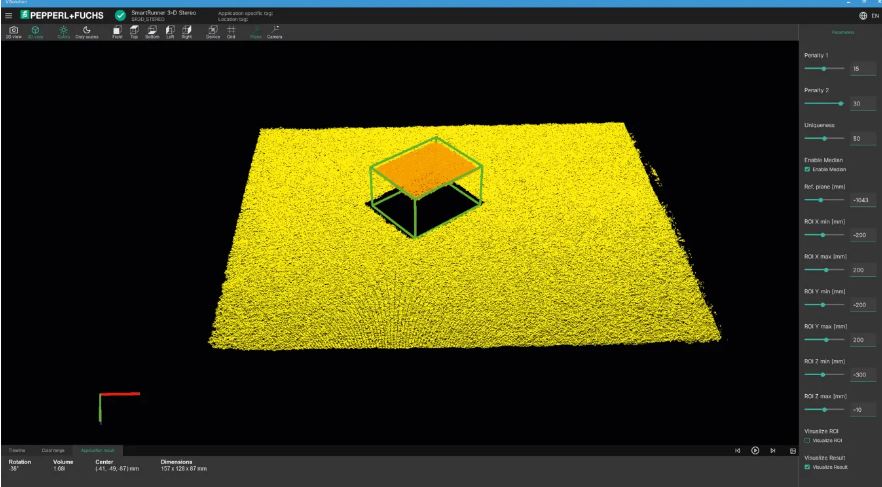
Task: Click the save recording icon
Action: click(x=793, y=450)
